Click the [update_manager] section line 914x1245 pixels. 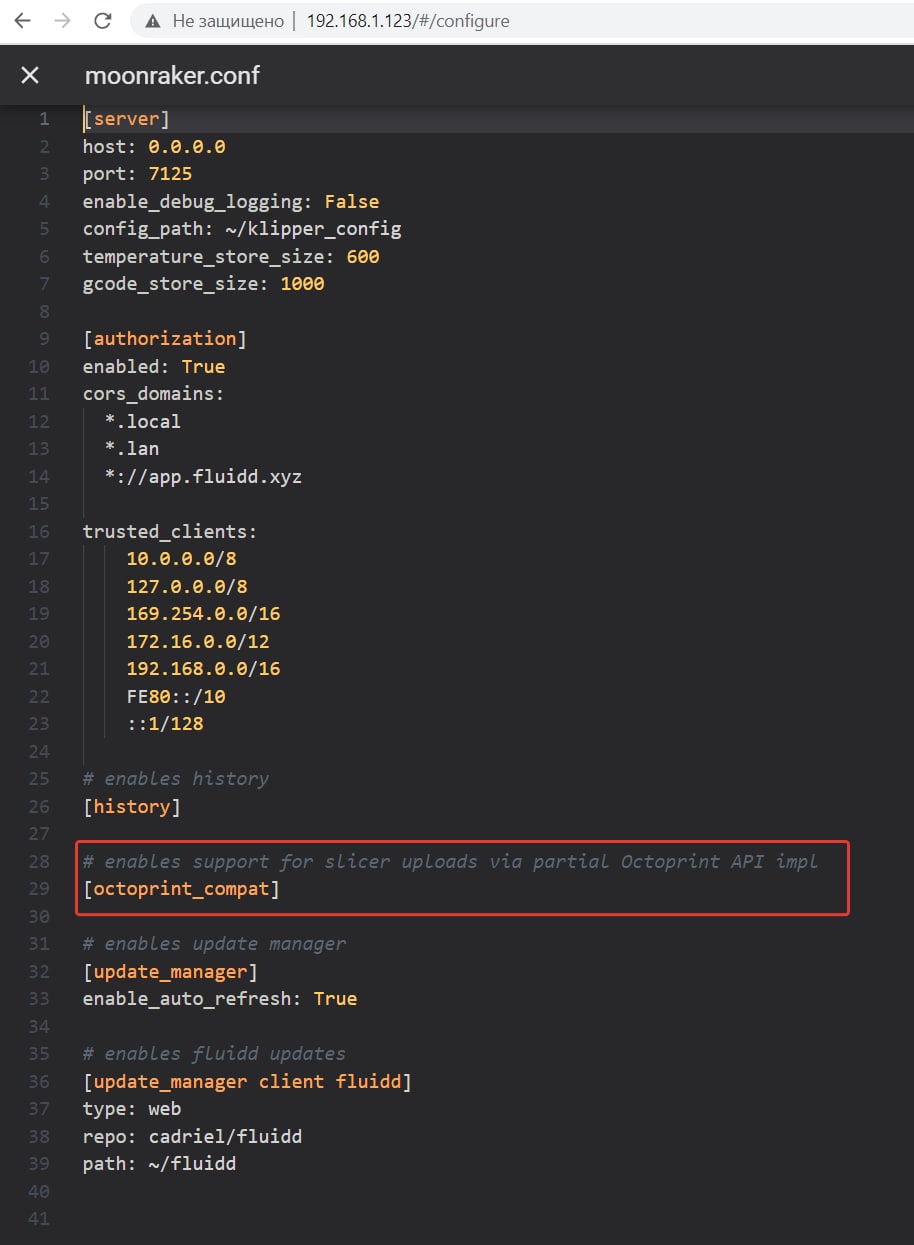170,971
